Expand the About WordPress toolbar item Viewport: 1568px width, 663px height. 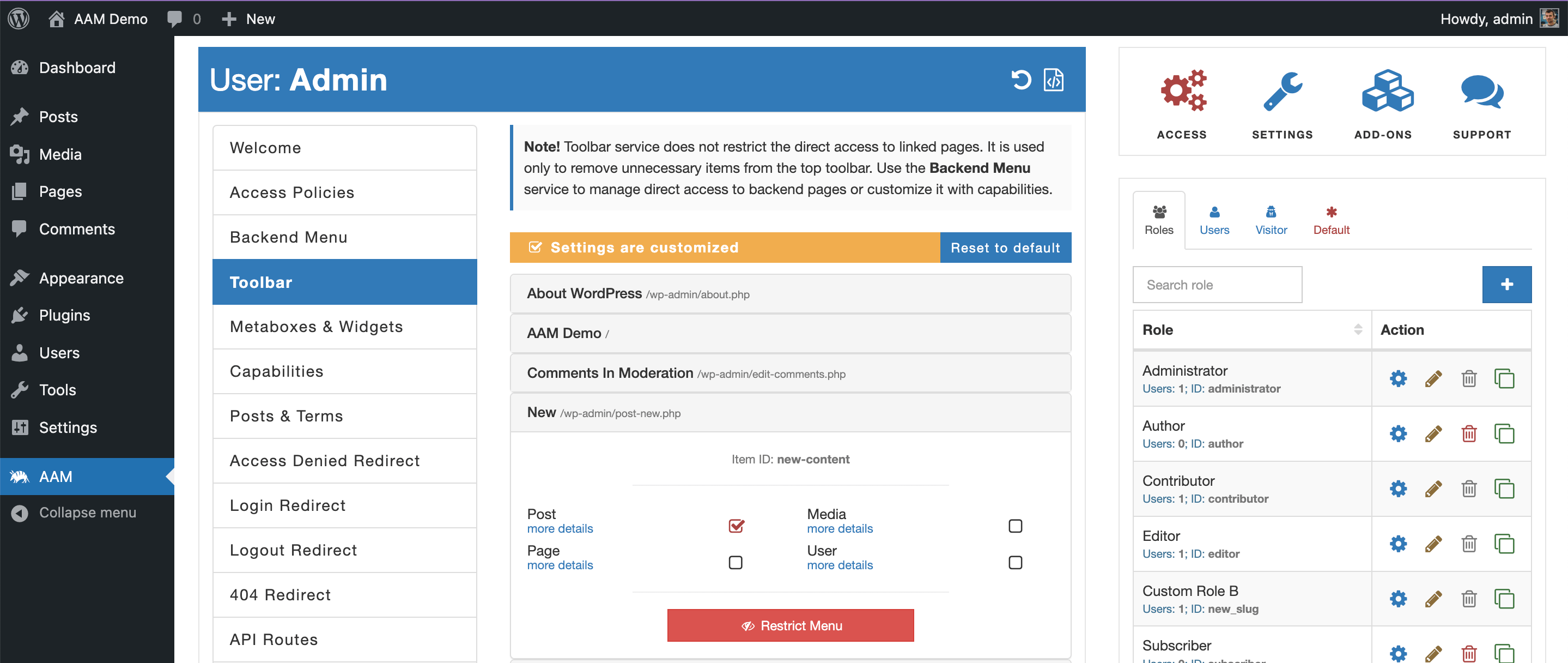pos(790,294)
